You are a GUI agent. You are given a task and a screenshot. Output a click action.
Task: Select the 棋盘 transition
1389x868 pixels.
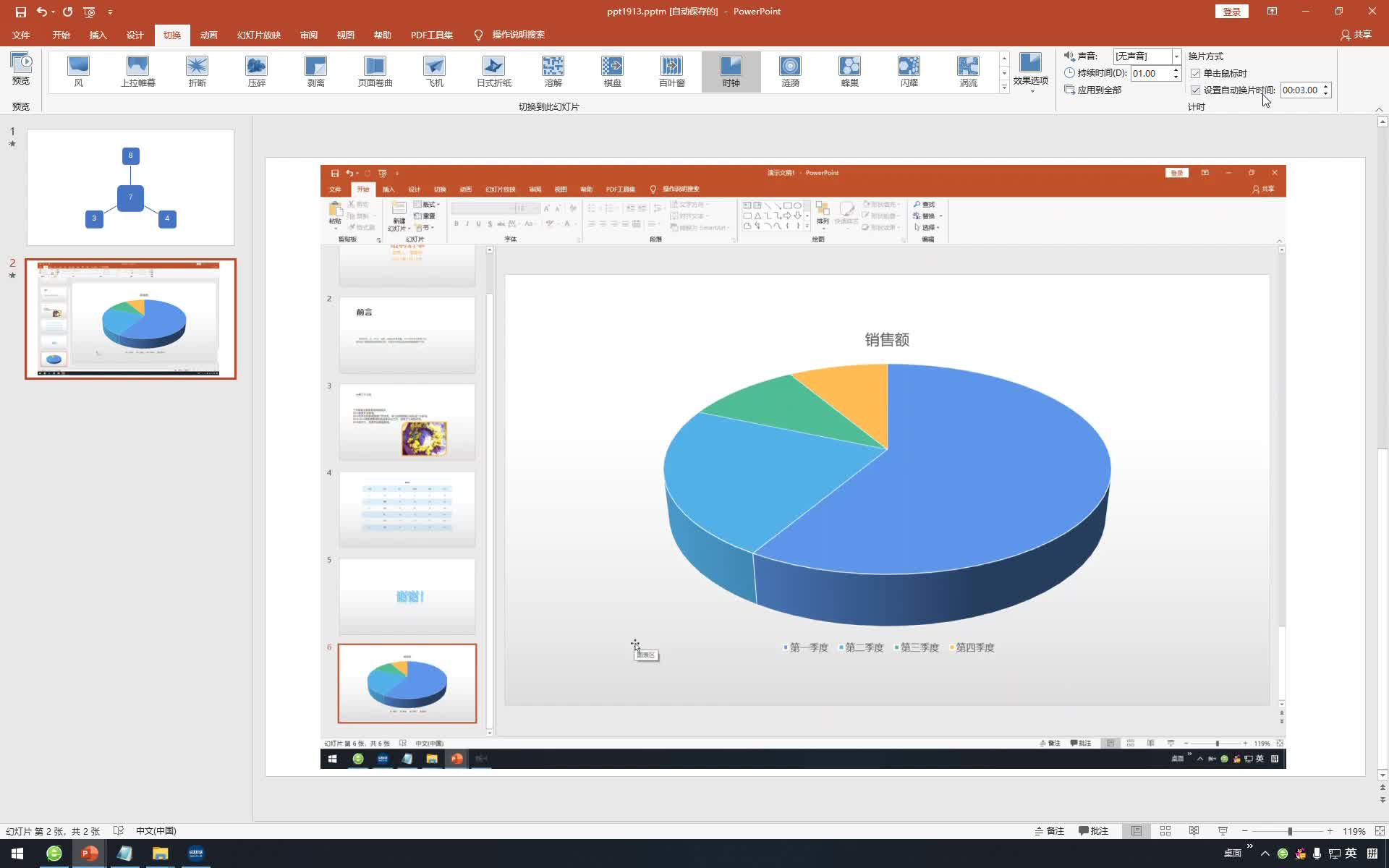(x=612, y=72)
